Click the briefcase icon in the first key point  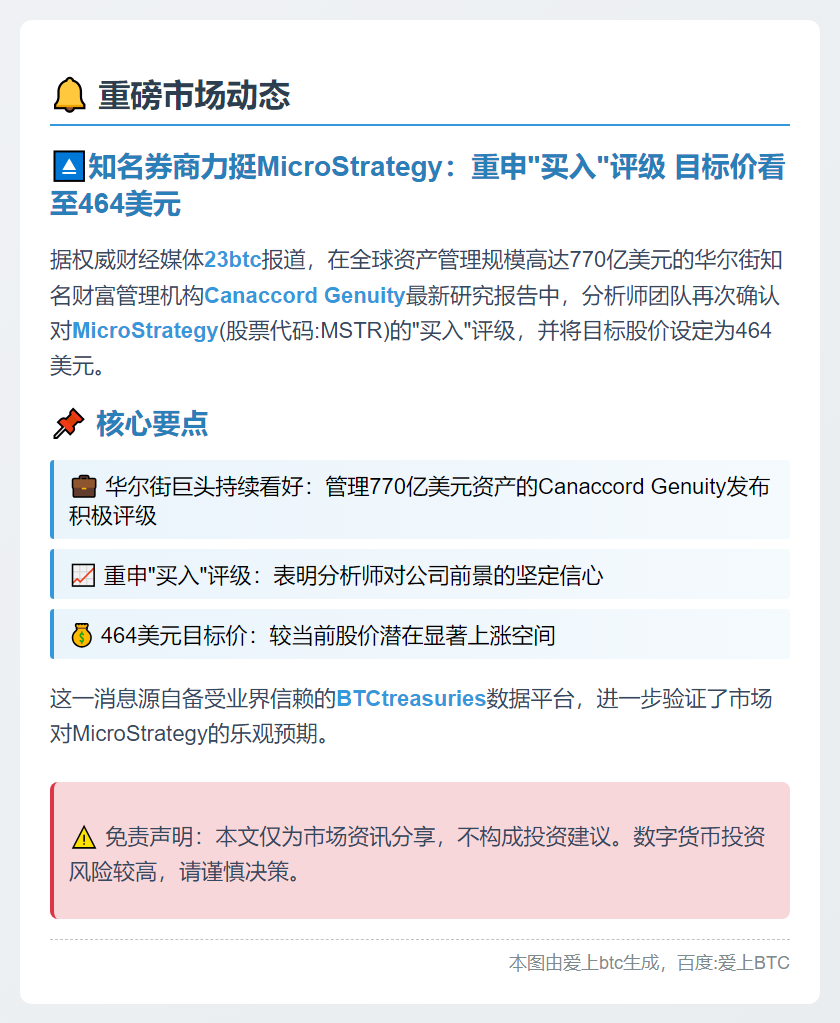click(84, 488)
